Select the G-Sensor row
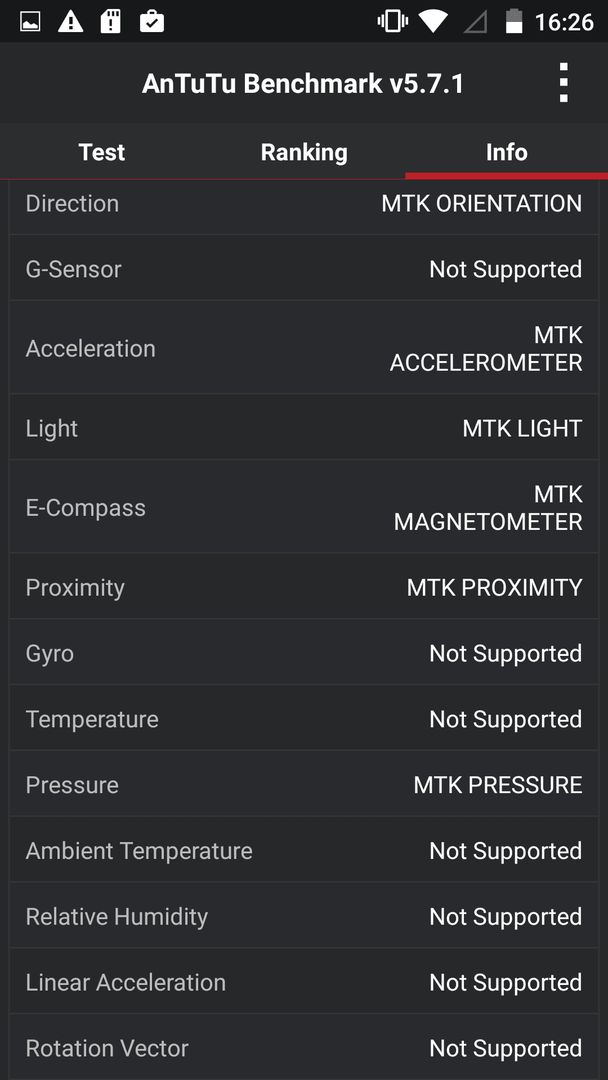Image resolution: width=608 pixels, height=1080 pixels. click(304, 269)
